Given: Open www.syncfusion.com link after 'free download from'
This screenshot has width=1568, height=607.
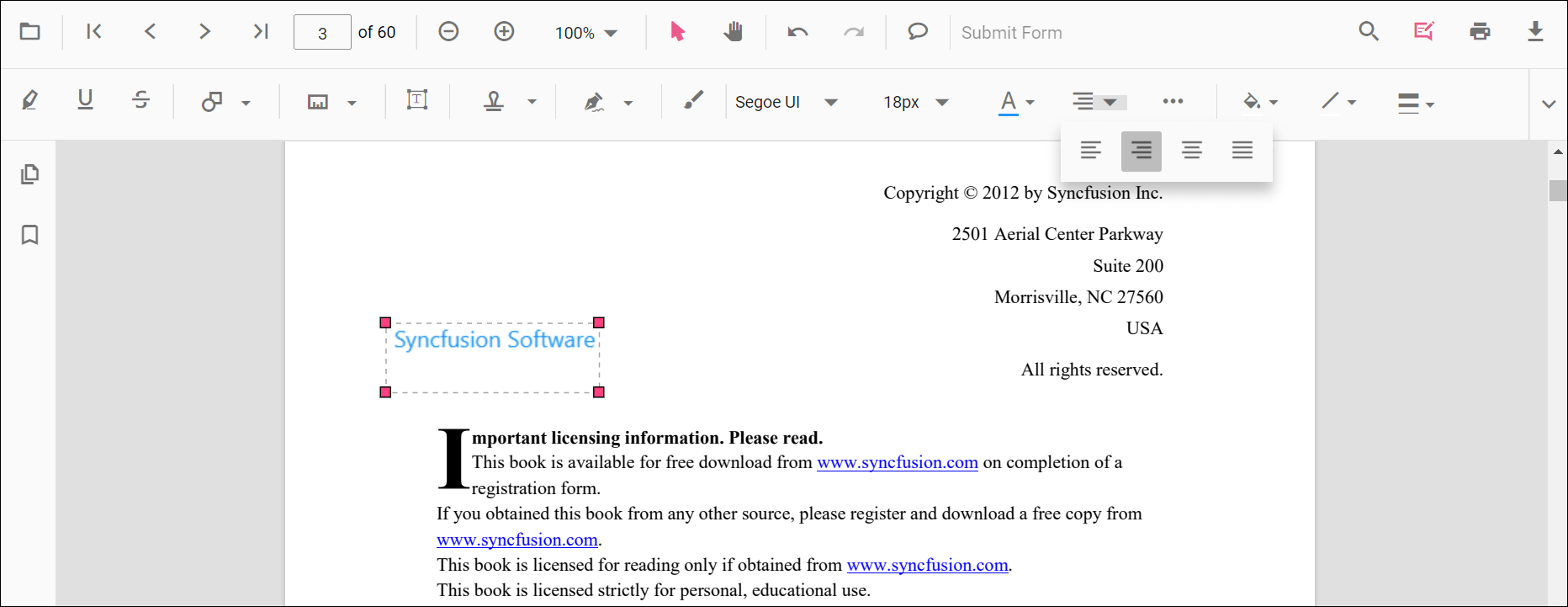Looking at the screenshot, I should point(898,462).
